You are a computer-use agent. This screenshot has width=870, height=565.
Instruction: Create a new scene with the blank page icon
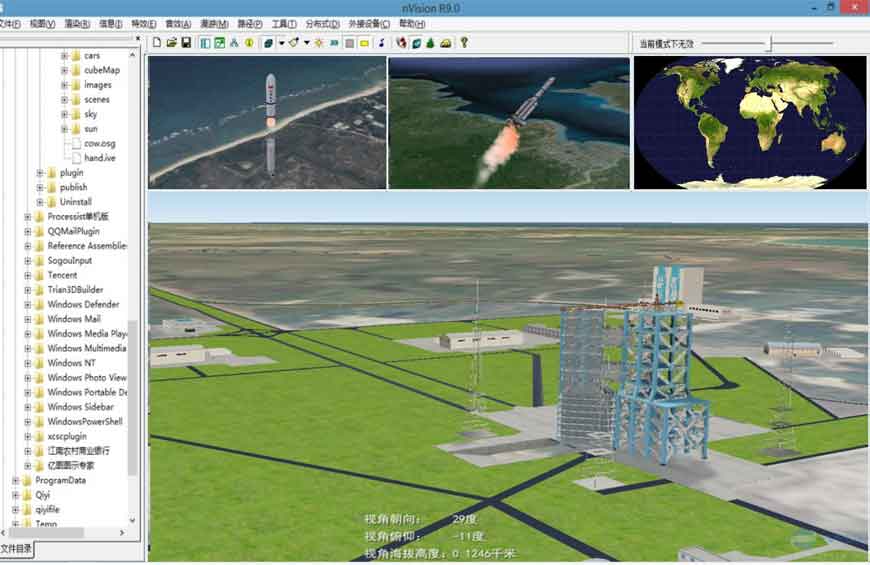coord(157,43)
